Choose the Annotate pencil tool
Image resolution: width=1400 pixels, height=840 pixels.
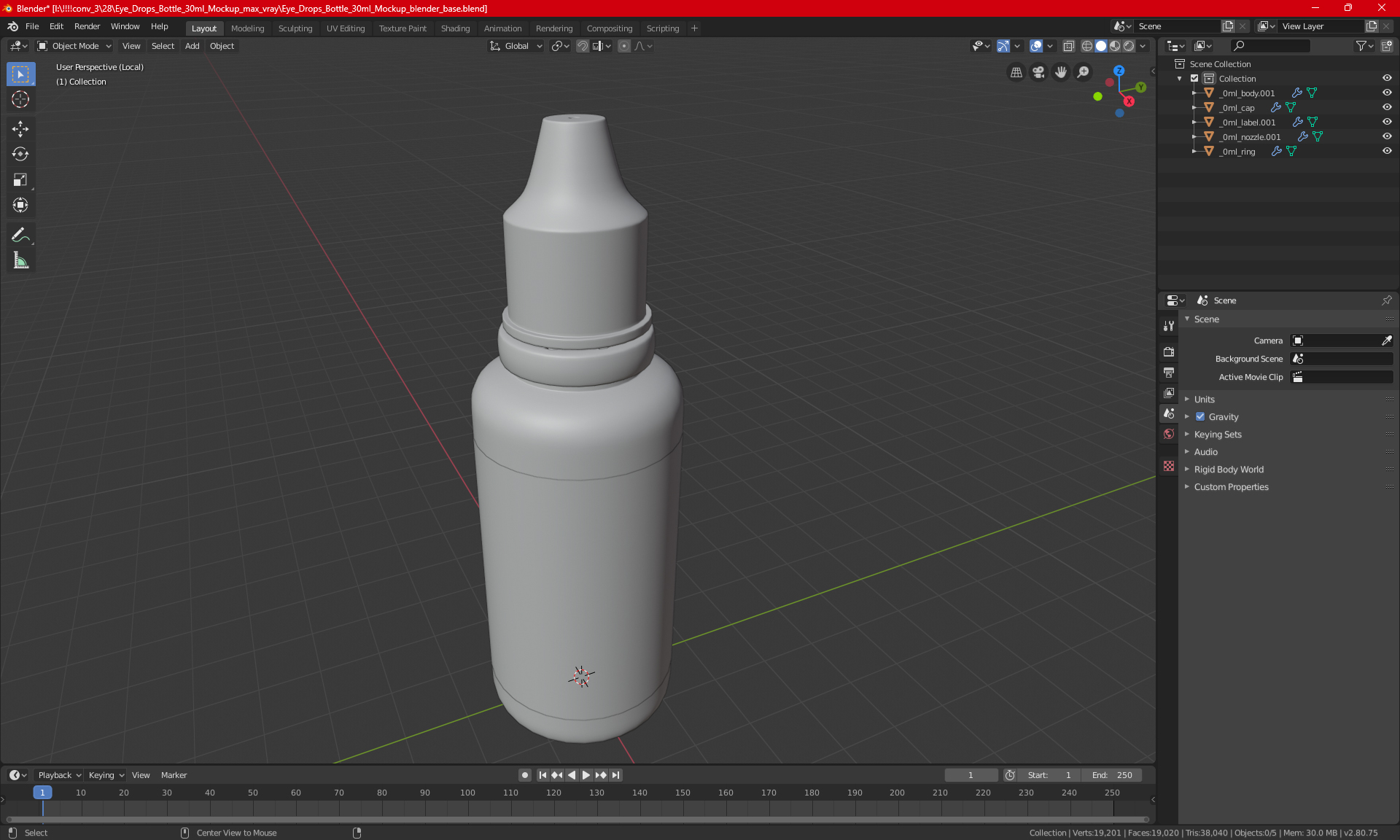(x=20, y=235)
